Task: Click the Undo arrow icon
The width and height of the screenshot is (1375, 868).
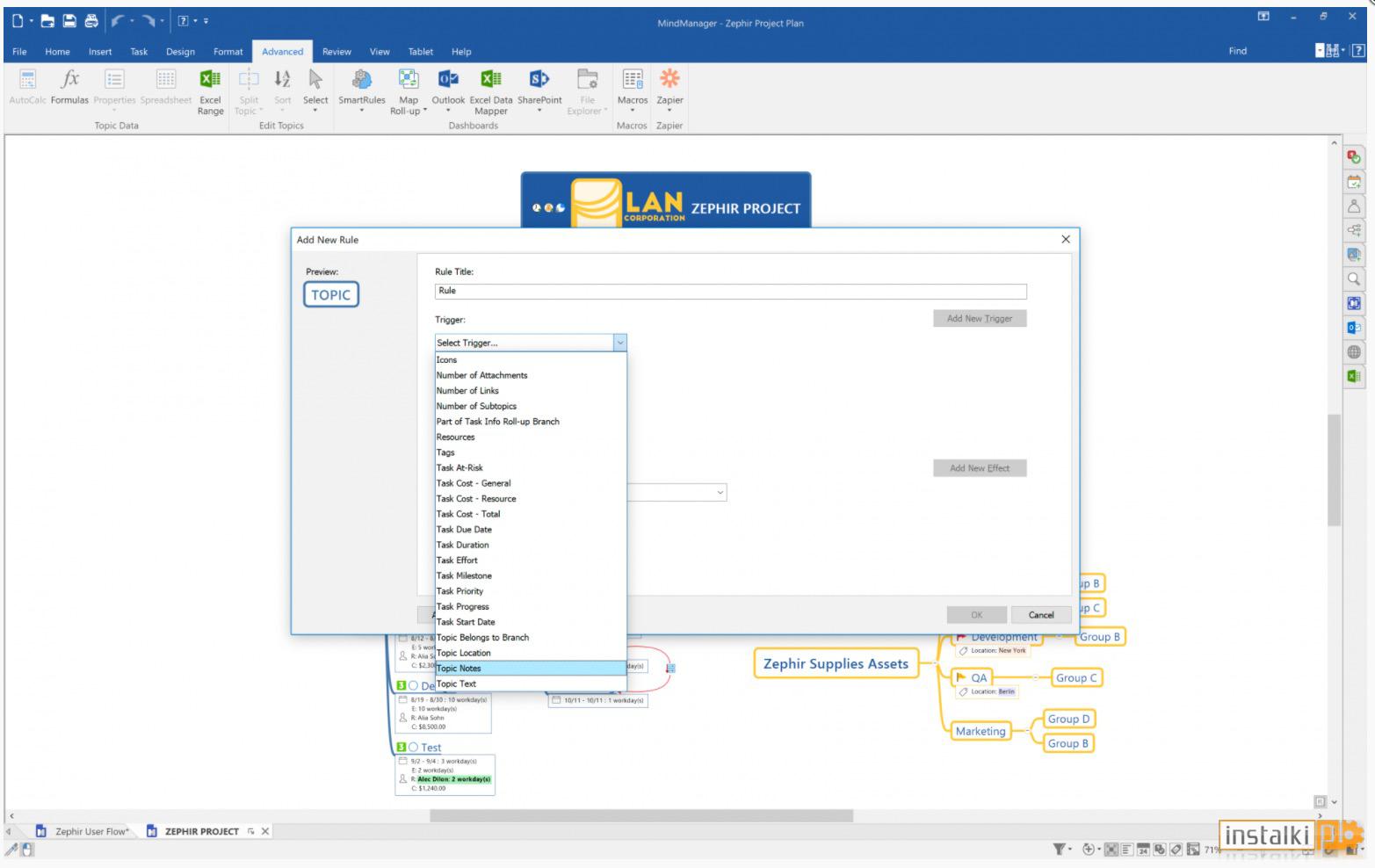Action: tap(117, 21)
